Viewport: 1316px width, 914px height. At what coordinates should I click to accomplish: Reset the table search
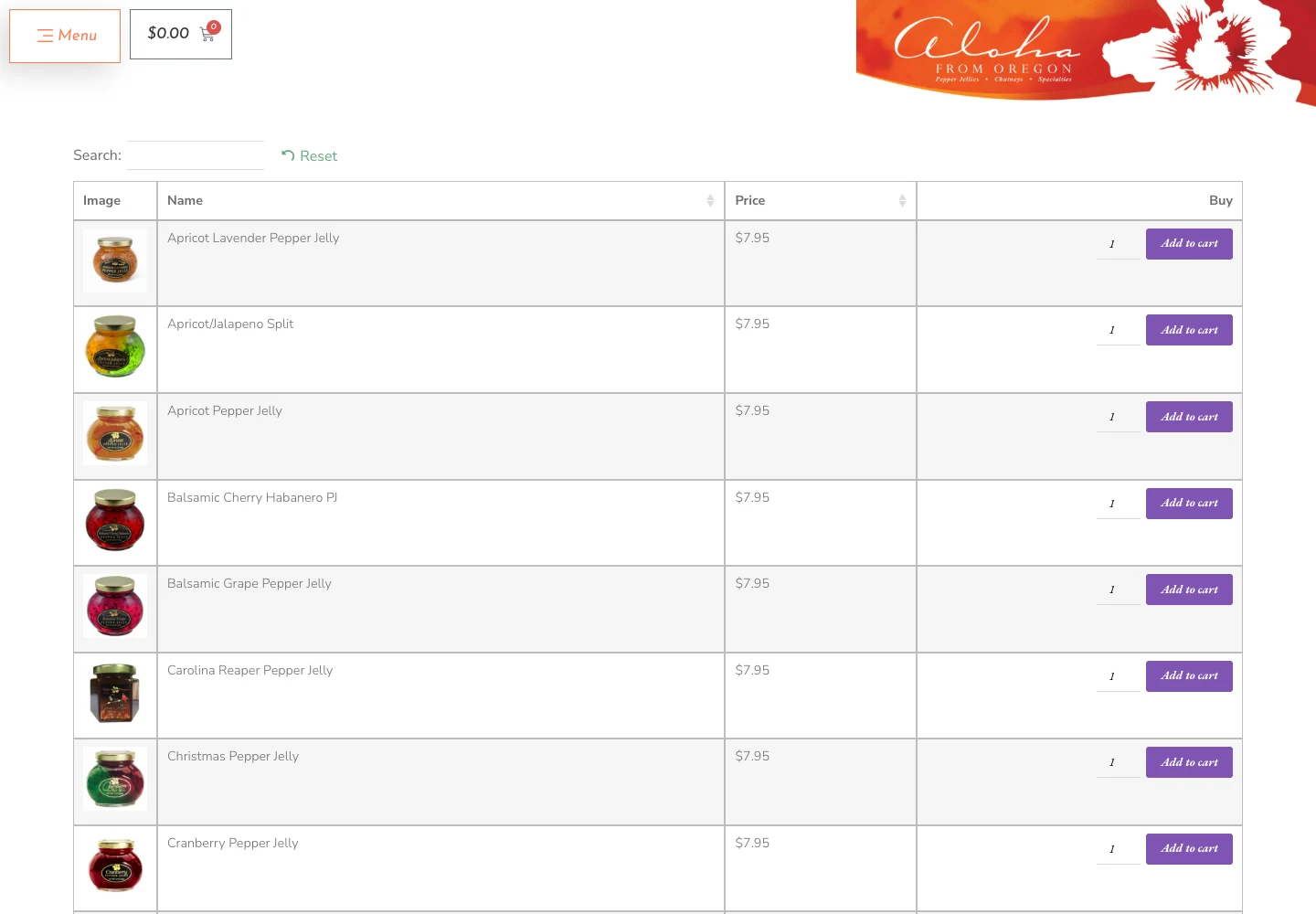310,156
